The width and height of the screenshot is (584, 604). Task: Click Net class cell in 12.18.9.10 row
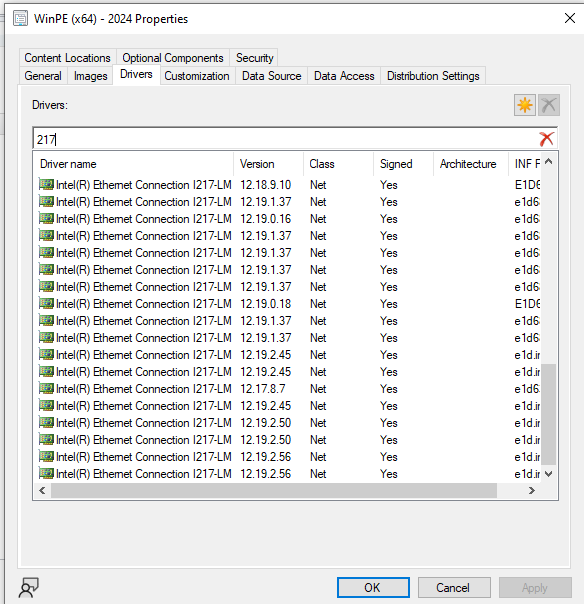coord(318,185)
